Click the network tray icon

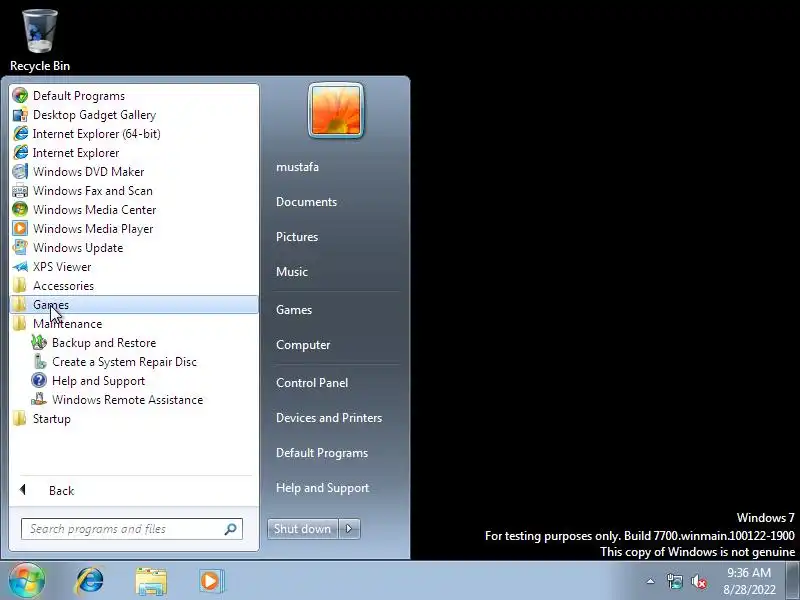[674, 581]
